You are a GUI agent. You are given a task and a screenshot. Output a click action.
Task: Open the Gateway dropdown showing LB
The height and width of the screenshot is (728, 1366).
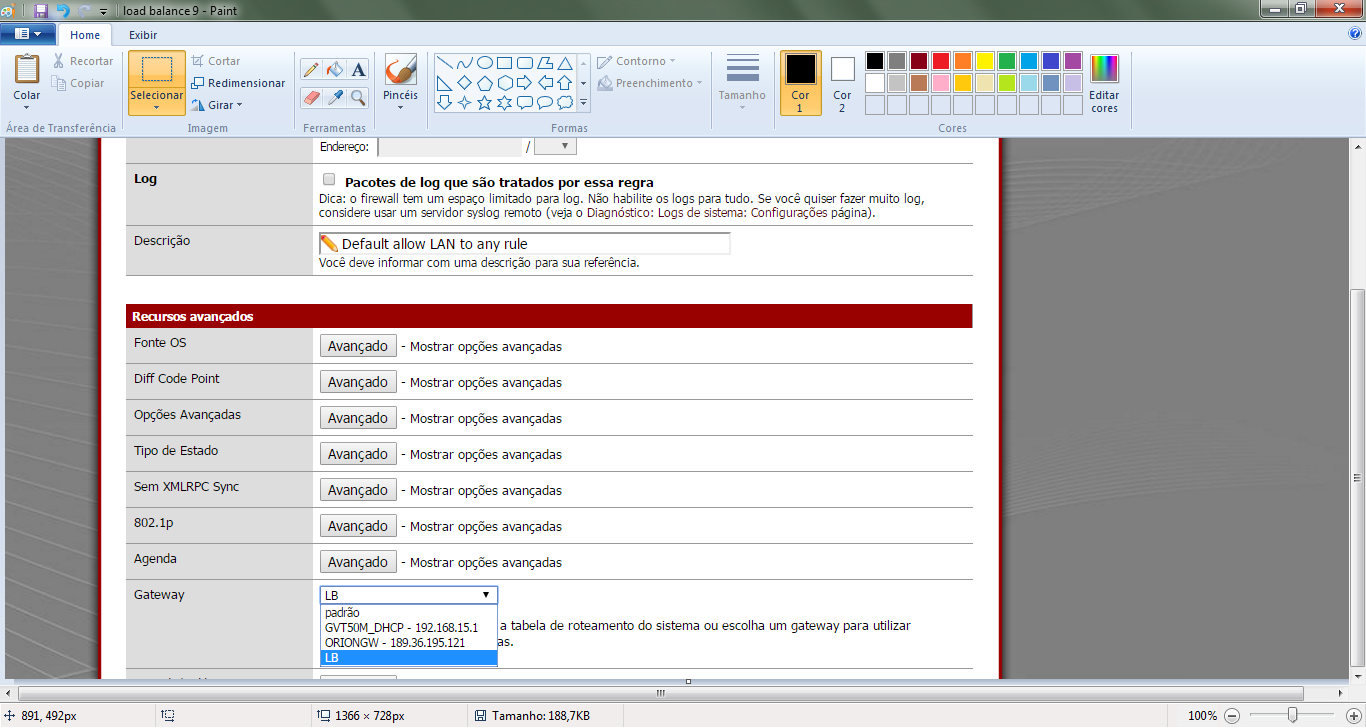pyautogui.click(x=409, y=595)
